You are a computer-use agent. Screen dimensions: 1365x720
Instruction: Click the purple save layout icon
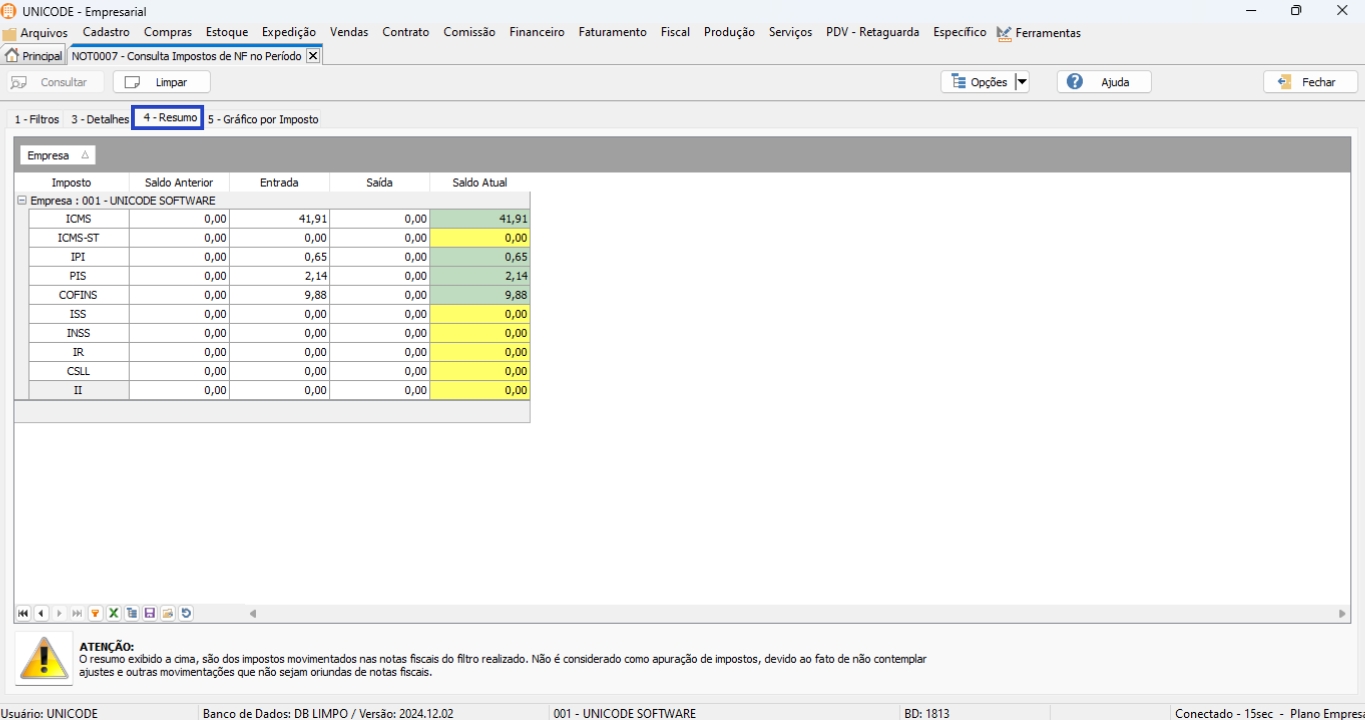pos(150,613)
